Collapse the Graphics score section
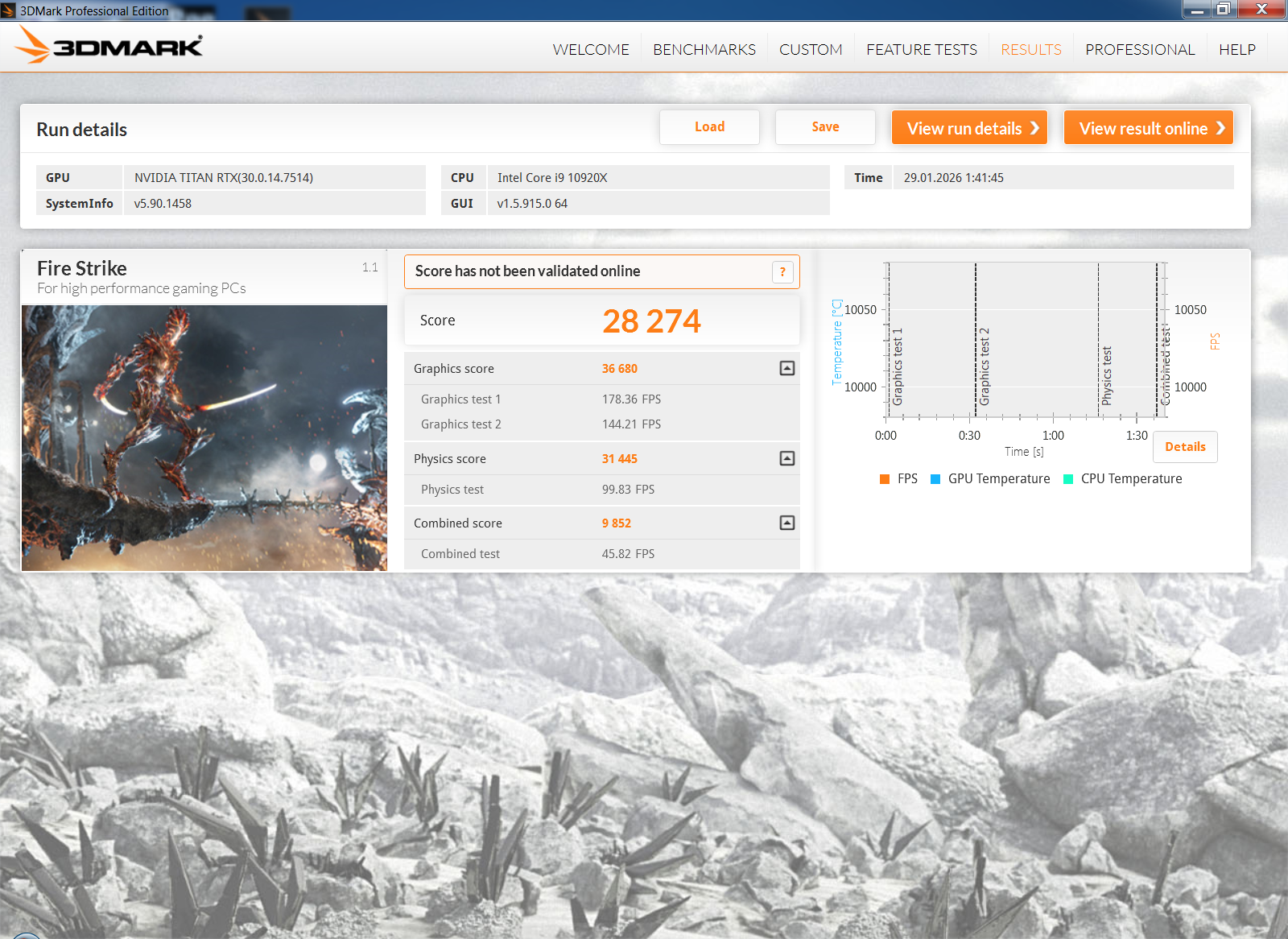This screenshot has width=1288, height=939. 787,368
